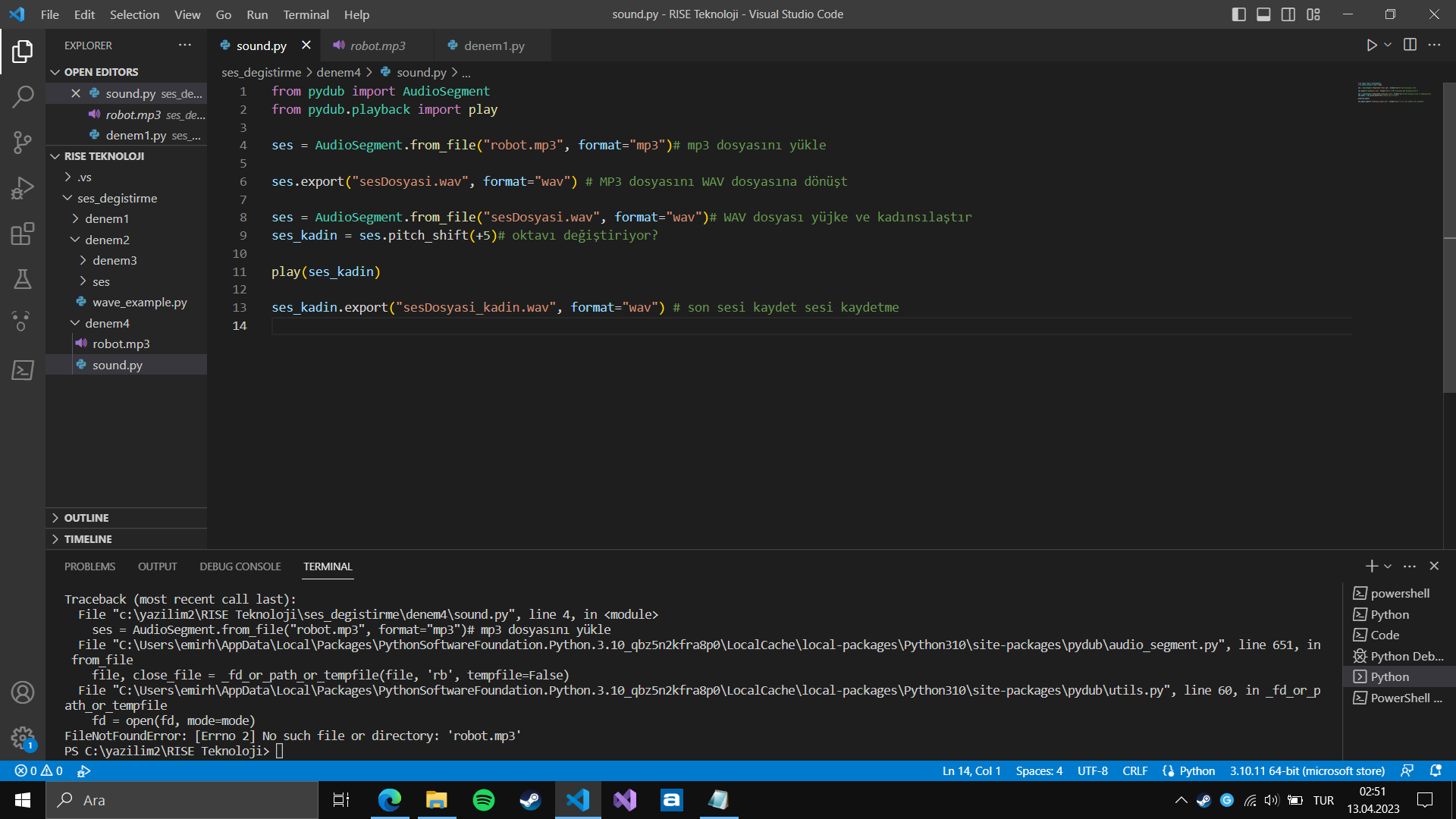Open the Manage gear settings icon
This screenshot has height=819, width=1456.
[23, 737]
